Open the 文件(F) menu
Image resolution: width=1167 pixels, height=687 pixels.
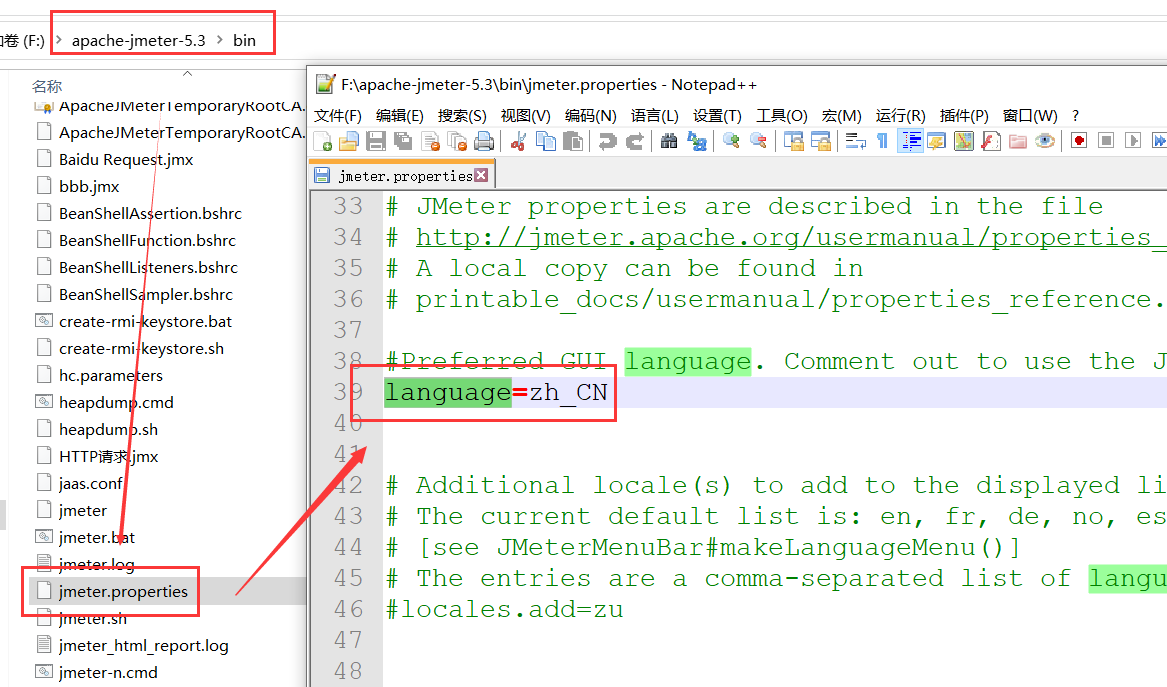pos(337,116)
